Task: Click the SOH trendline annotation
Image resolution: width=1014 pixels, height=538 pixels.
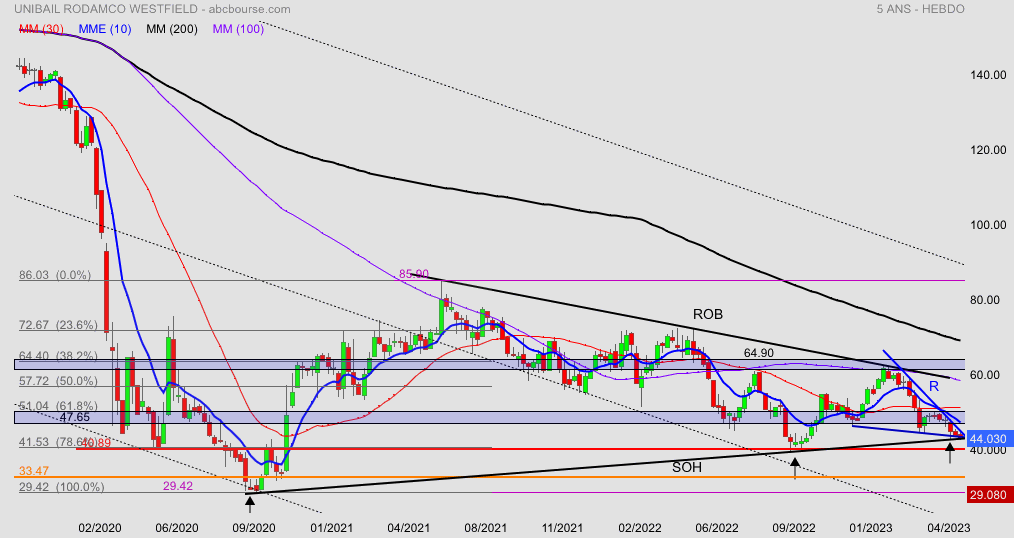Action: point(687,467)
